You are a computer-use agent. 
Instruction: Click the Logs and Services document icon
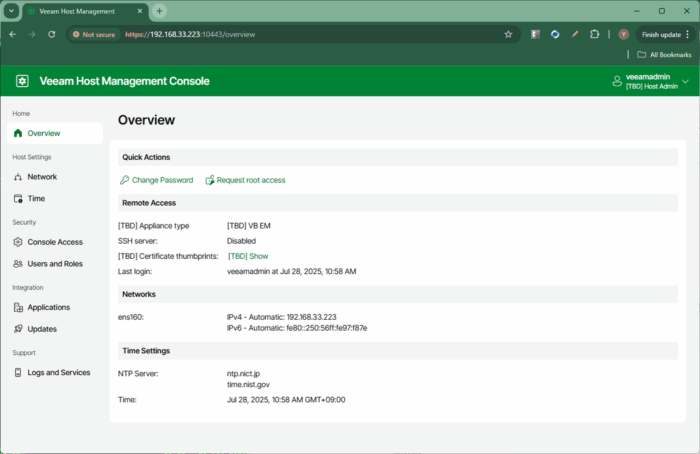(x=18, y=372)
